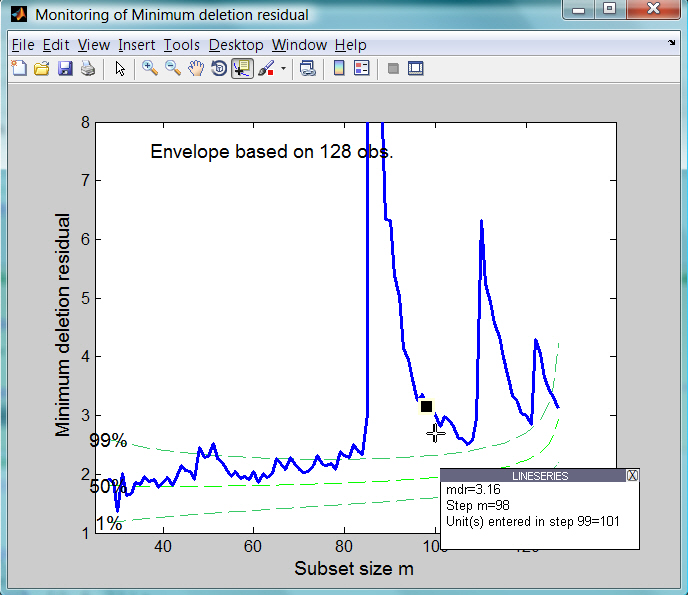Activate the Pan hand tool
The image size is (688, 595).
tap(196, 69)
